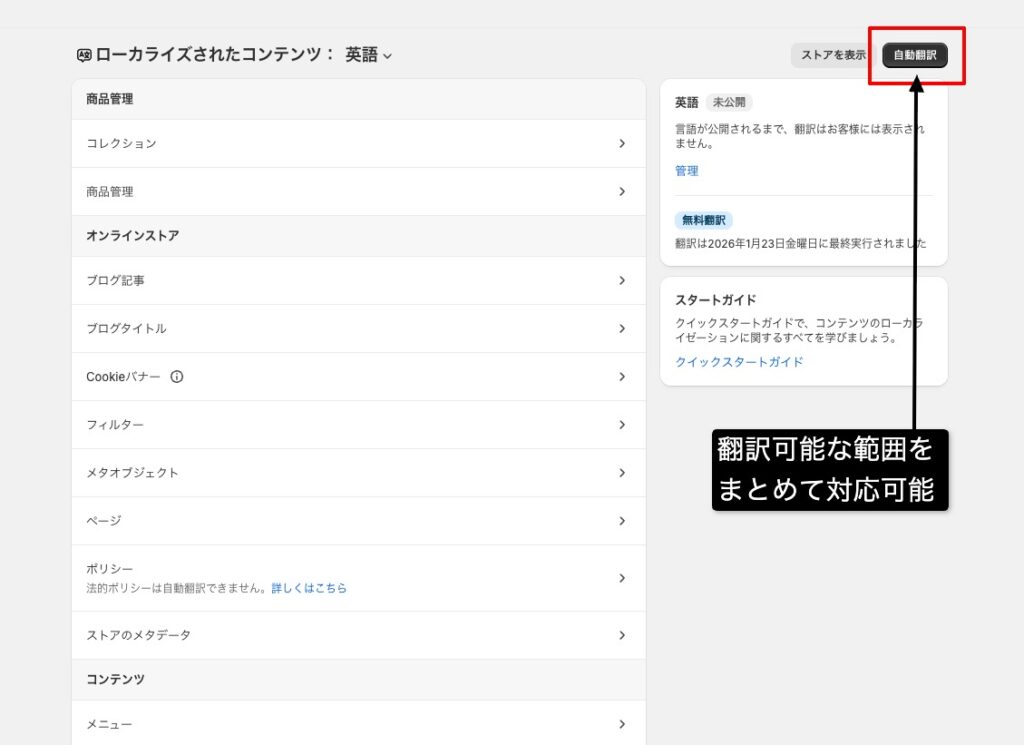Screen dimensions: 1024x745
Task: Click the 自動翻訳 button
Action: click(916, 55)
